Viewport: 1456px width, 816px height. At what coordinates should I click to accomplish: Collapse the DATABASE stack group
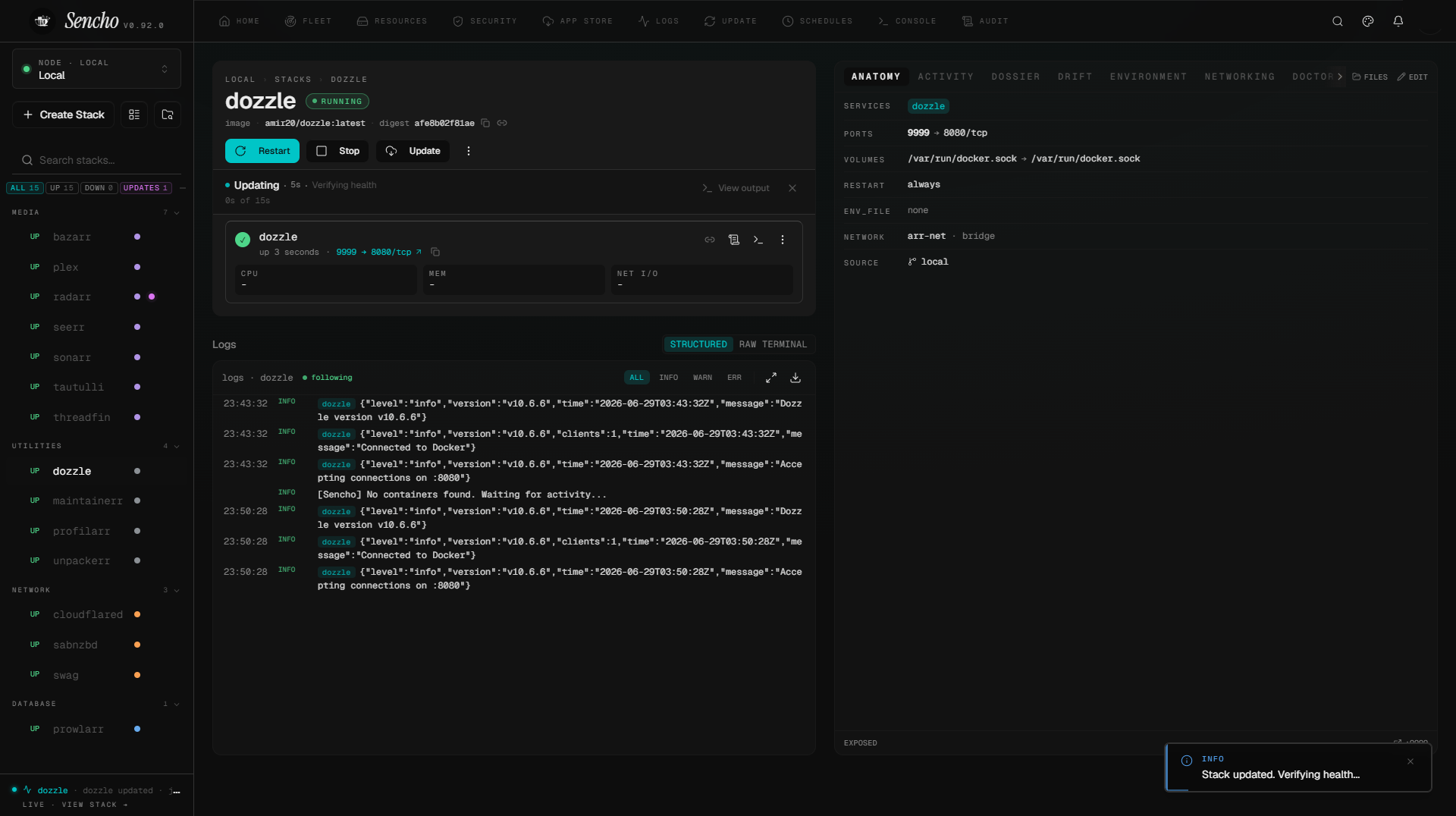click(x=177, y=705)
